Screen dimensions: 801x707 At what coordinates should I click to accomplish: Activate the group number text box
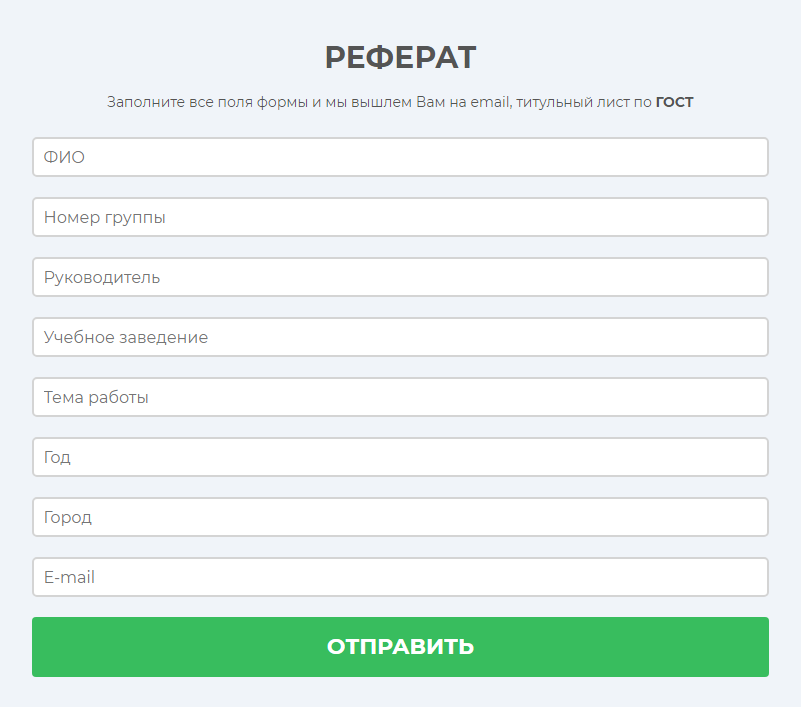[x=400, y=217]
